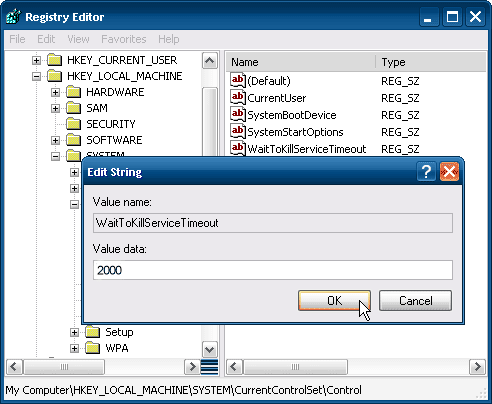This screenshot has width=492, height=404.
Task: Click the Edit String help question-mark button
Action: pyautogui.click(x=426, y=172)
